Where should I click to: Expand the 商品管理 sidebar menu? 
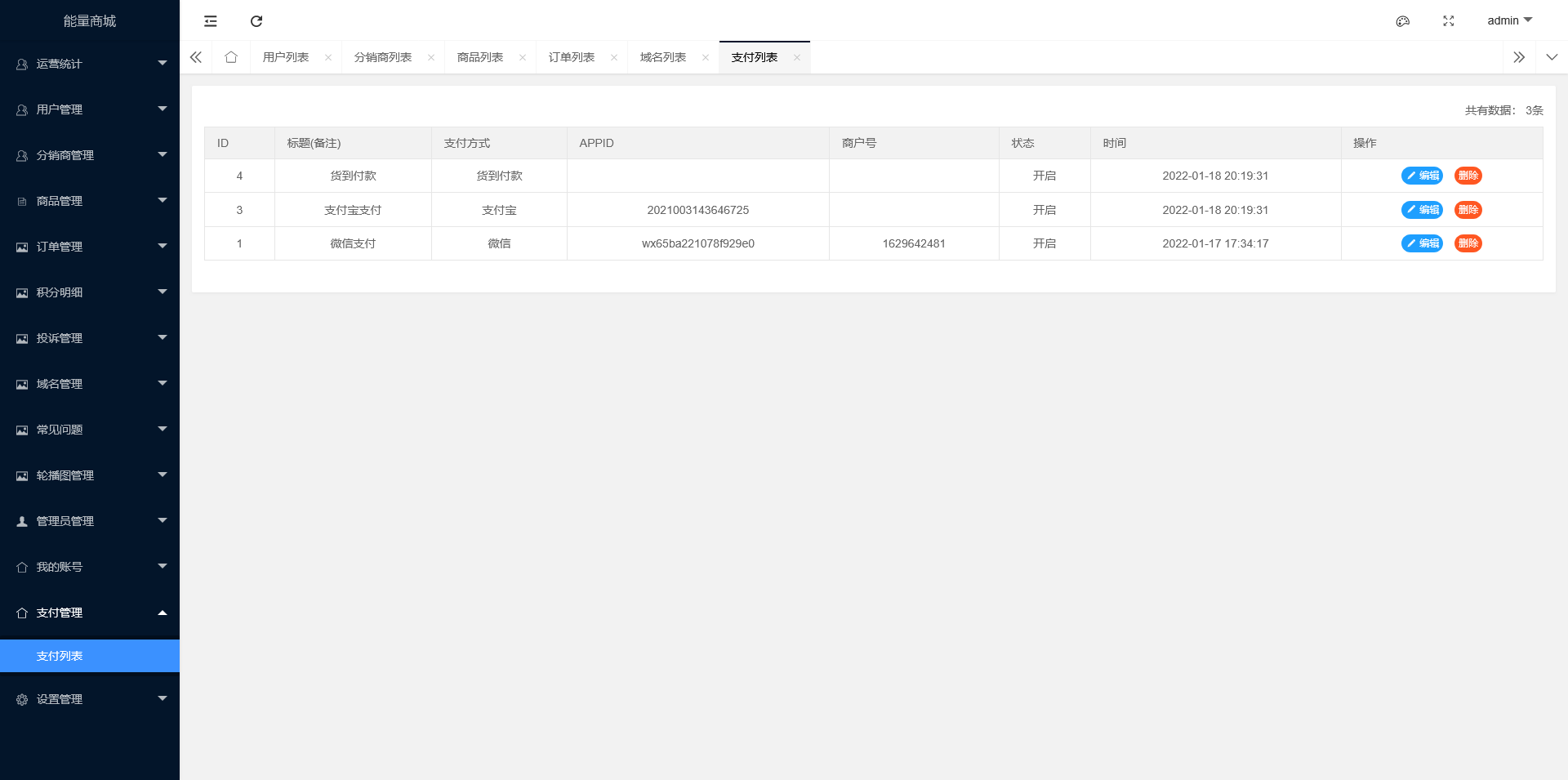click(x=90, y=201)
